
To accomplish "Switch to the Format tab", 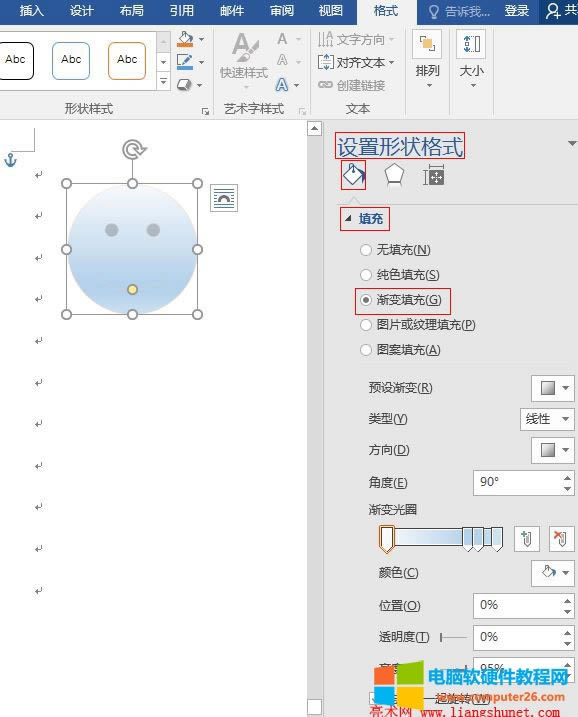I will (386, 11).
